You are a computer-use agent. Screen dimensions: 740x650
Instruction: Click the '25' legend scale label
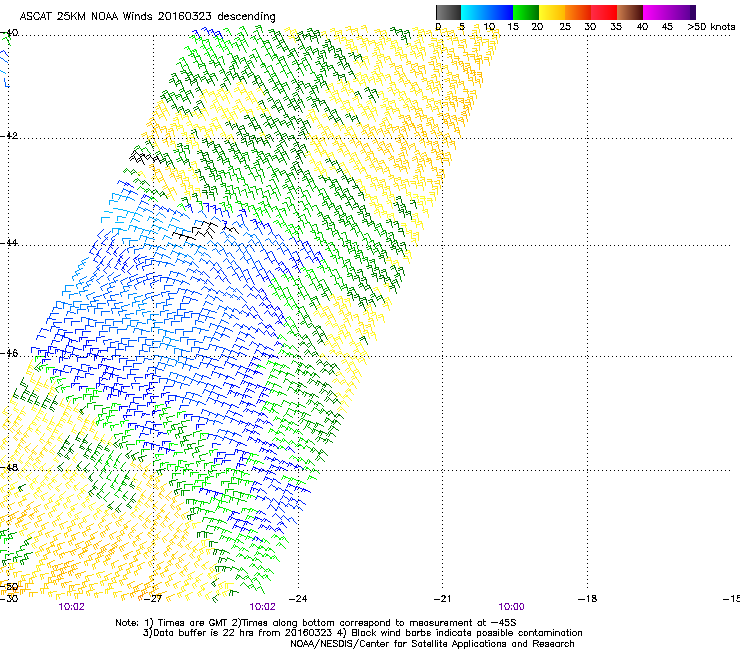(x=565, y=27)
